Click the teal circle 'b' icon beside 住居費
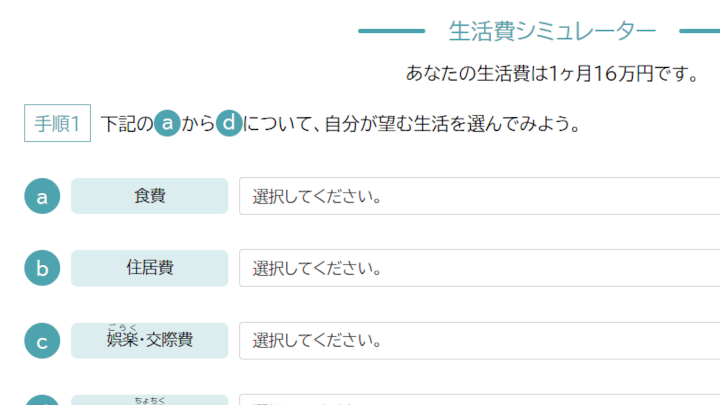 pos(42,268)
